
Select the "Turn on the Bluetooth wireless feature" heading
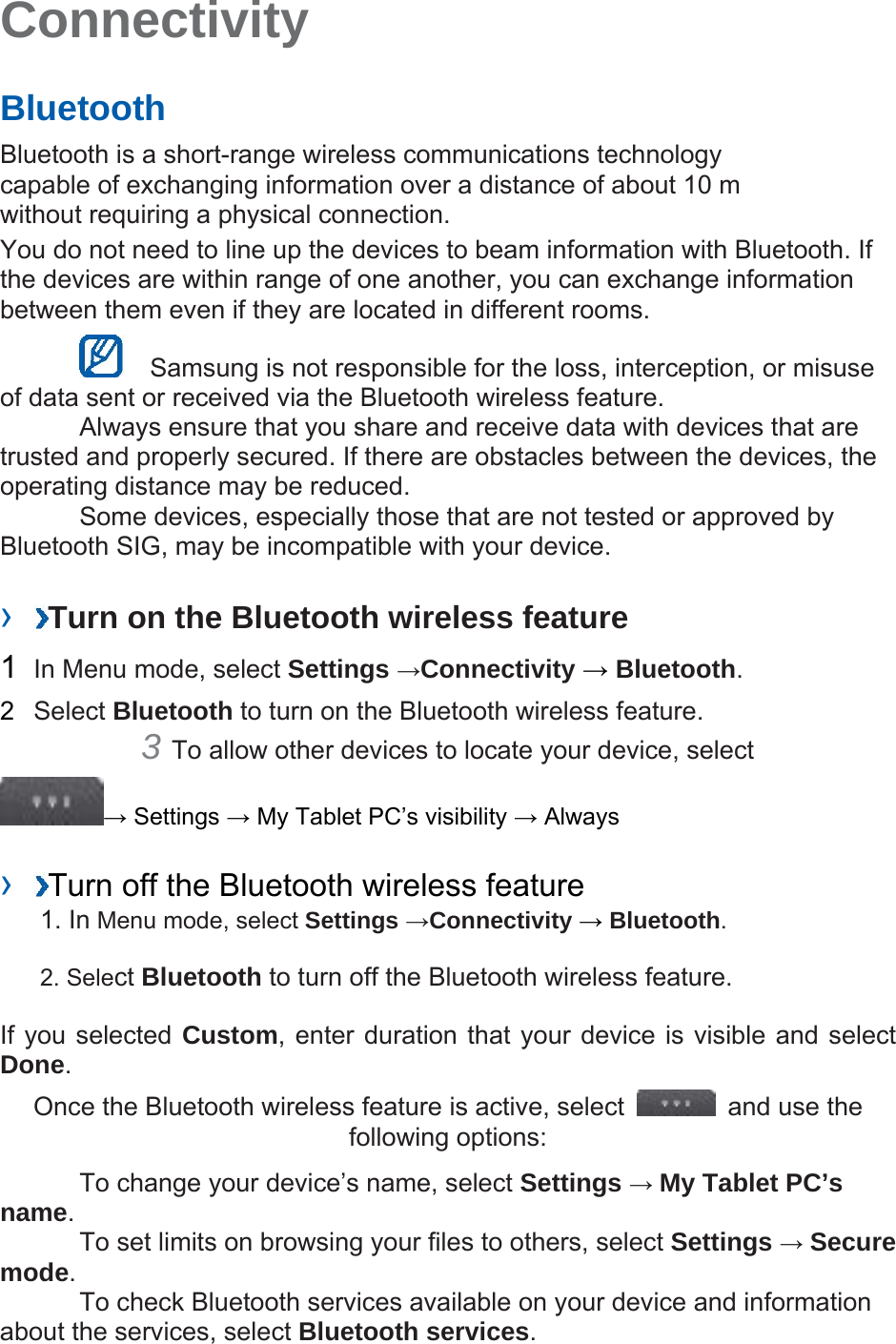[338, 618]
